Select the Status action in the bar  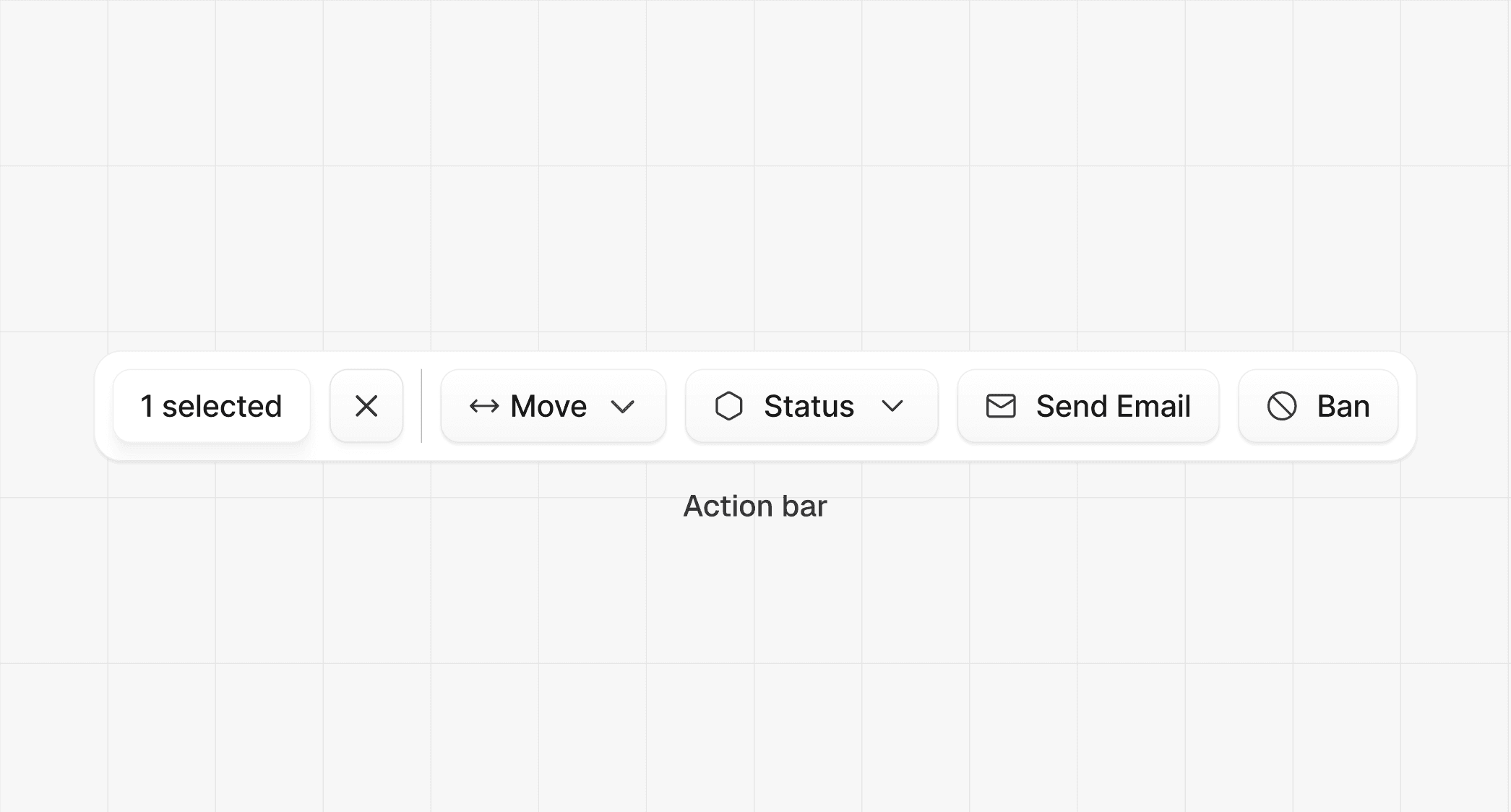coord(811,405)
